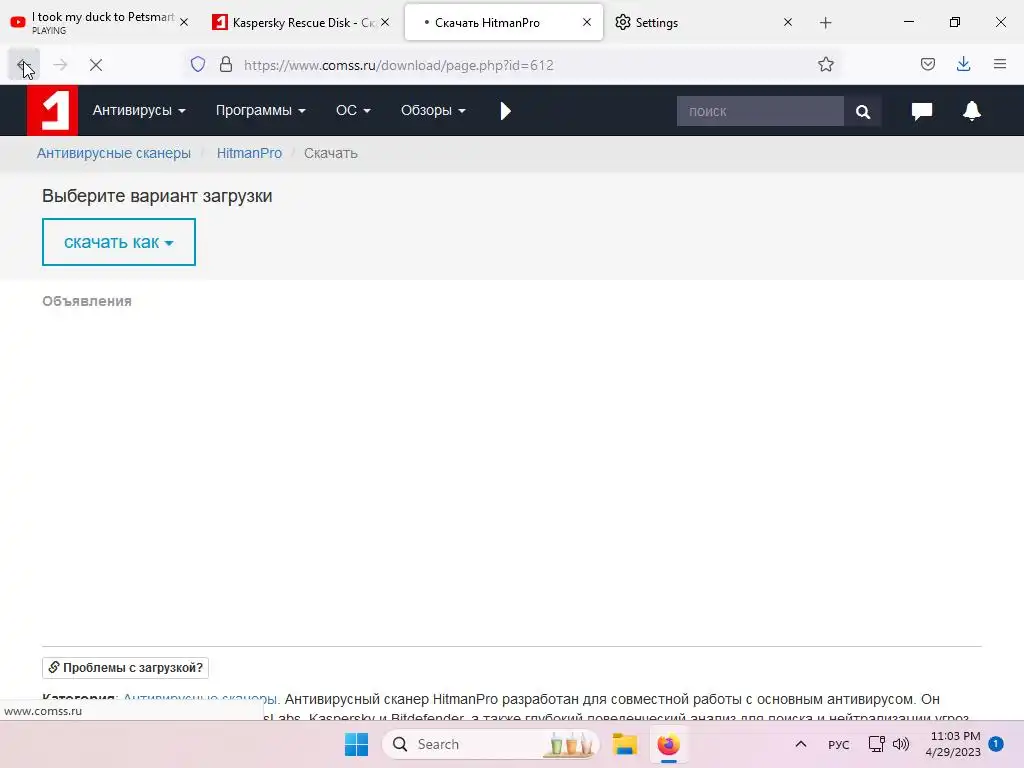
Task: Switch to Kaspersky Rescue Disk tab
Action: [293, 22]
